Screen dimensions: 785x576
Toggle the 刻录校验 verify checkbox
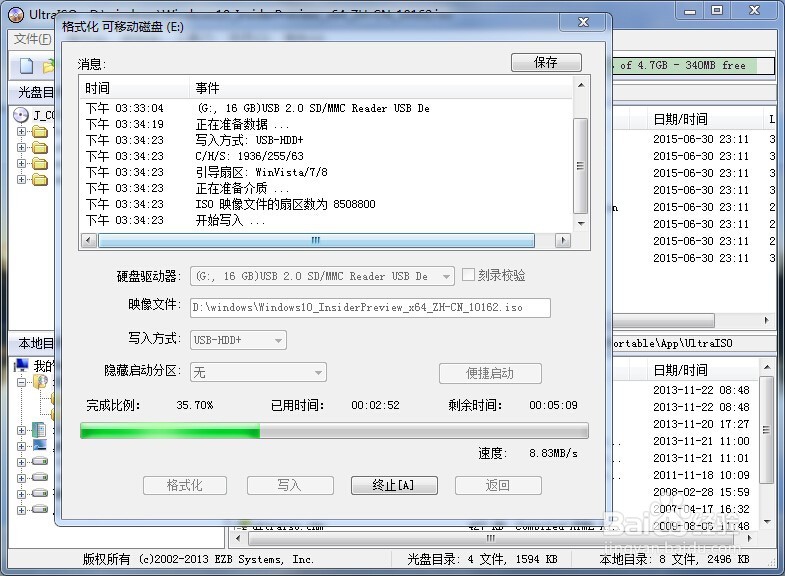pyautogui.click(x=468, y=275)
